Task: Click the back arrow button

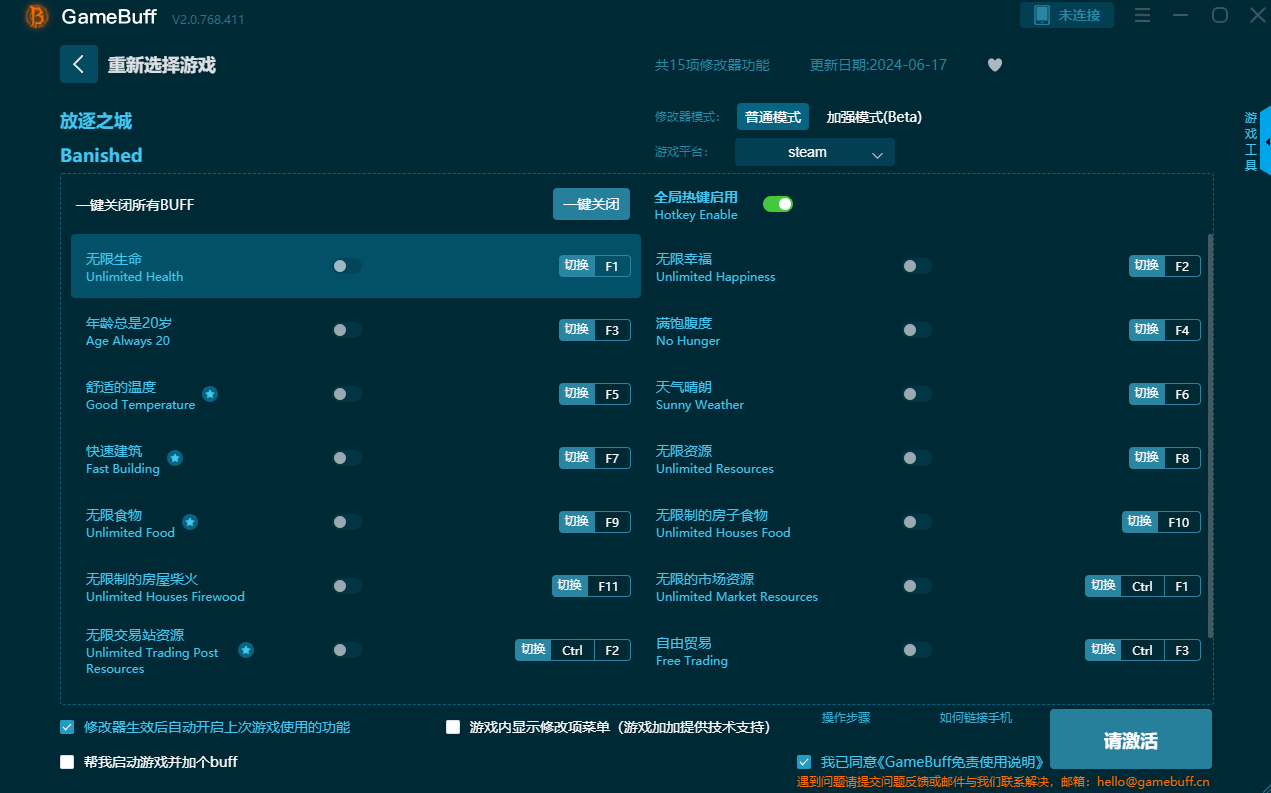Action: (79, 64)
